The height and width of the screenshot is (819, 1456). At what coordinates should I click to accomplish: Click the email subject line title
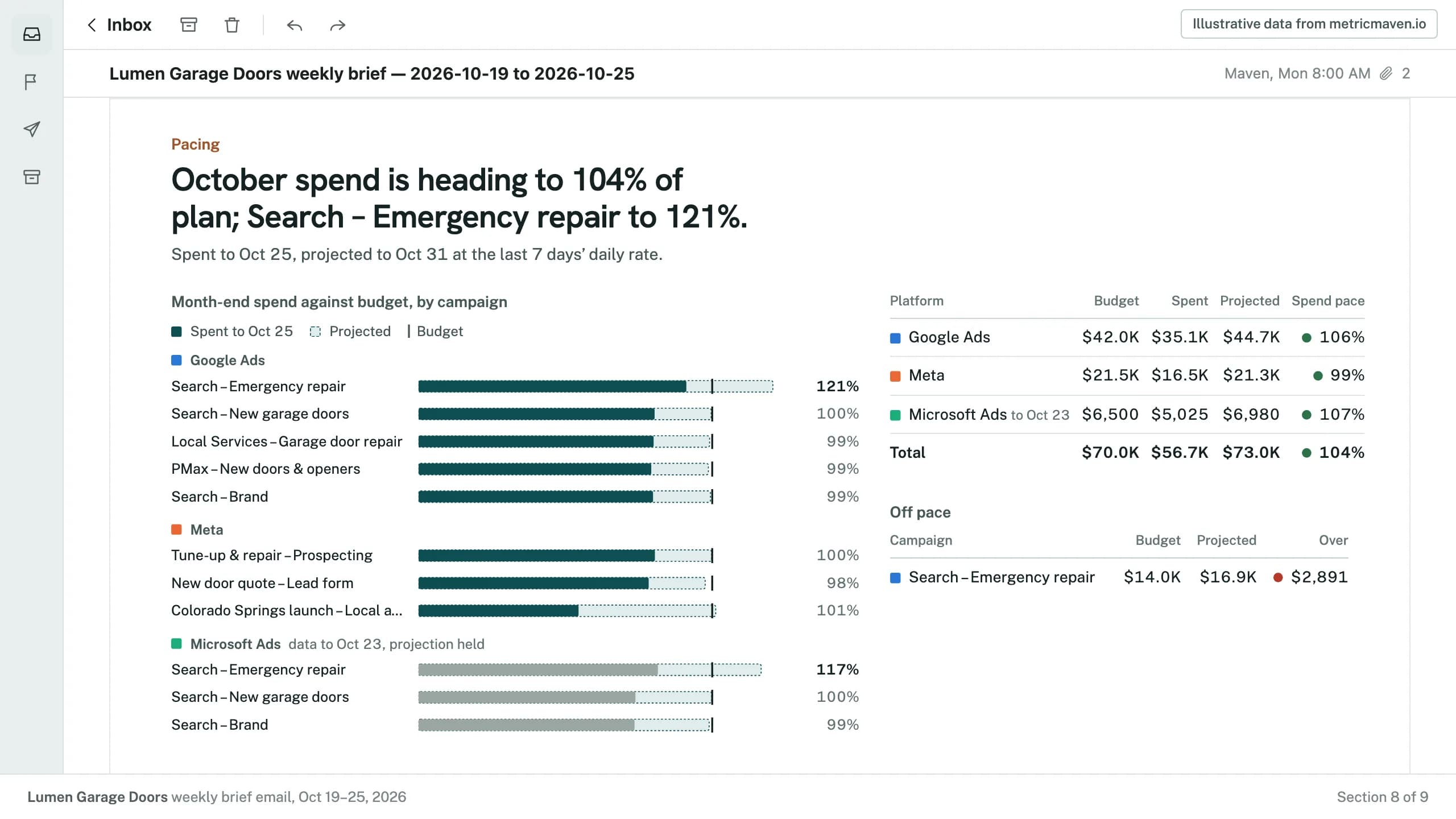click(x=371, y=74)
